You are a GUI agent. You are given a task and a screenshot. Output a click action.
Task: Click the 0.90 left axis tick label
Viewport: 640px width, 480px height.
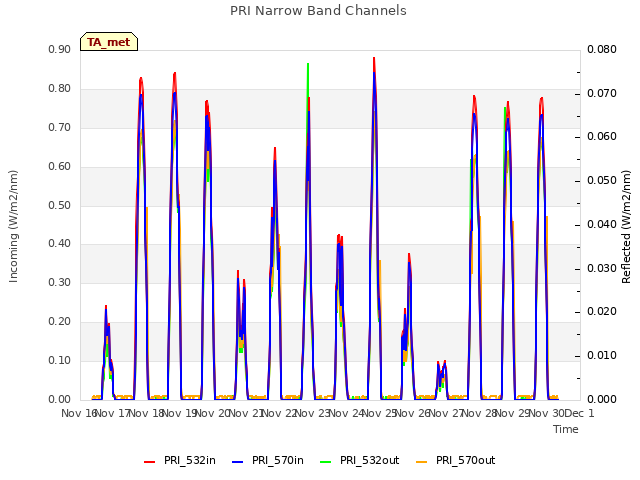(x=60, y=49)
